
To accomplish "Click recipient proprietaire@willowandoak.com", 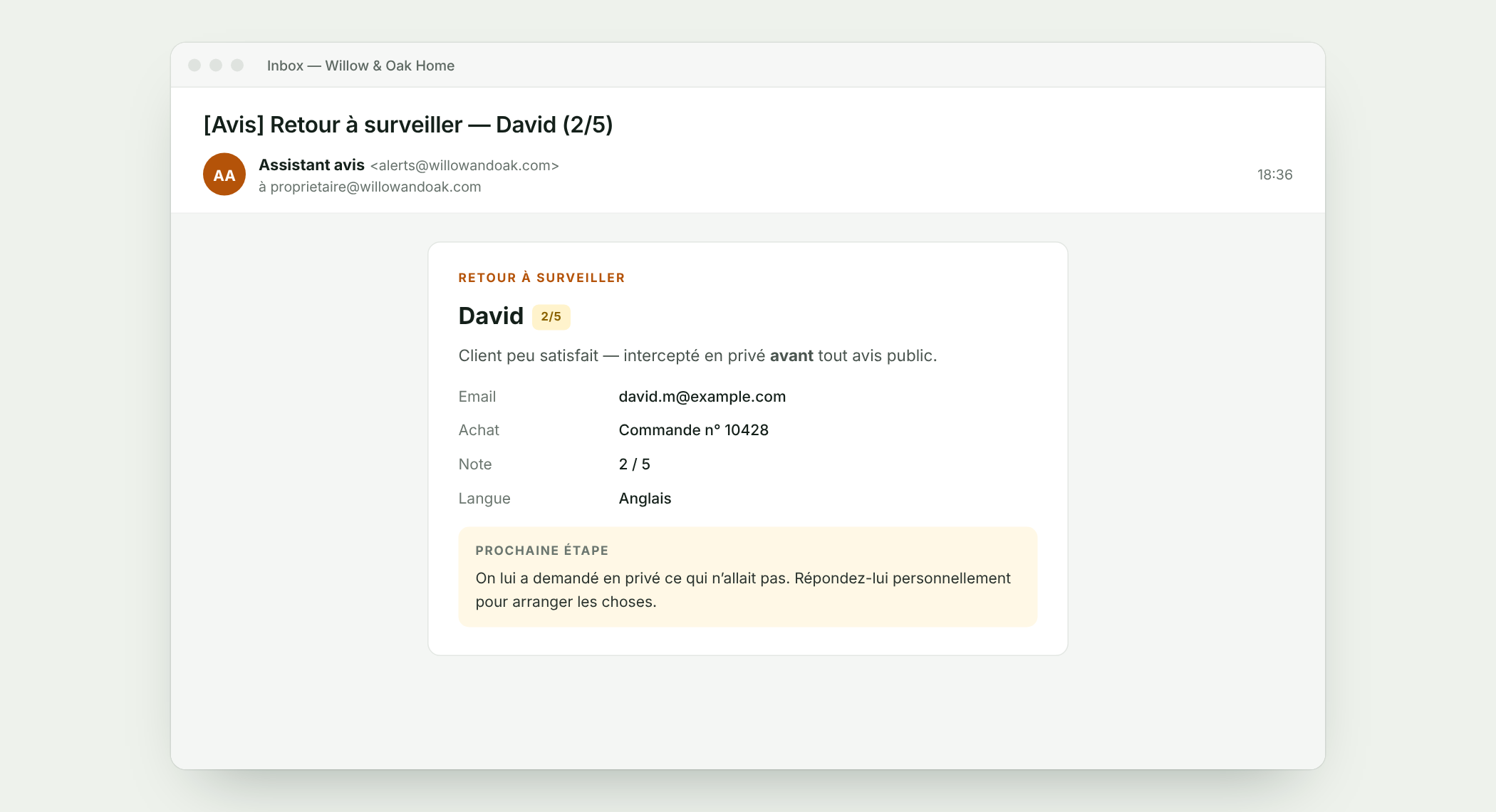I will pos(375,187).
